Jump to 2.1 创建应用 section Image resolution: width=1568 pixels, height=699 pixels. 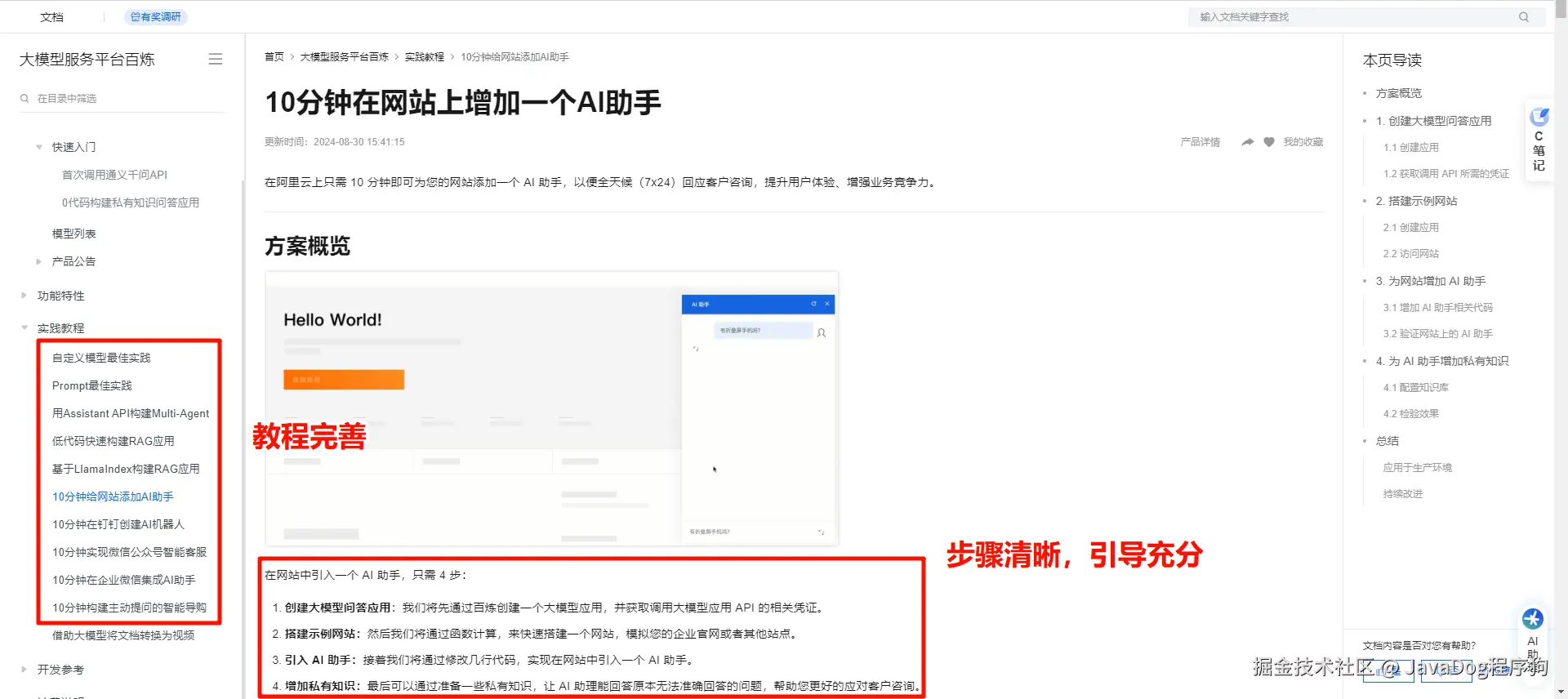pyautogui.click(x=1410, y=228)
